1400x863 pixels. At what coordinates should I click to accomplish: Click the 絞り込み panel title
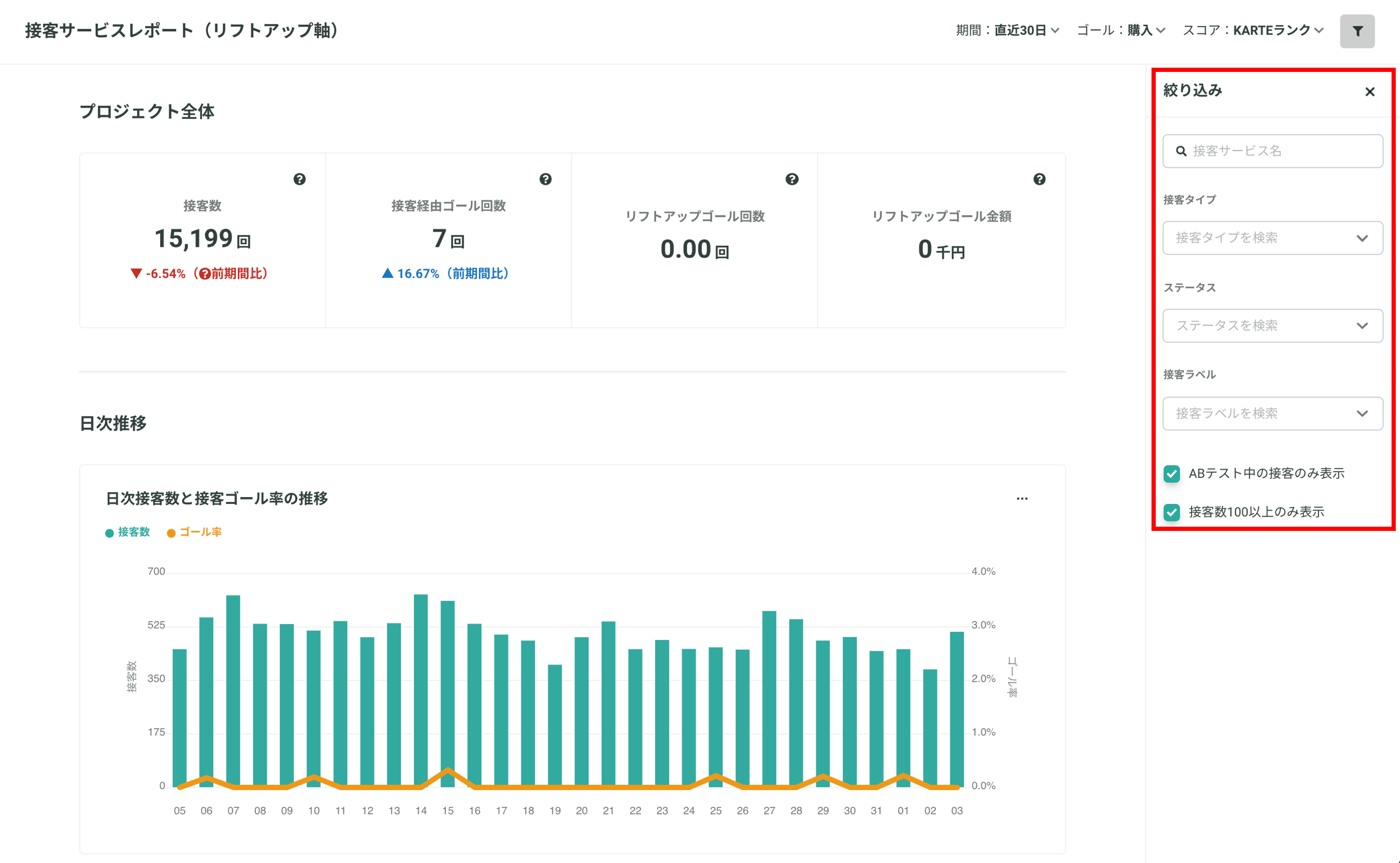[1192, 90]
